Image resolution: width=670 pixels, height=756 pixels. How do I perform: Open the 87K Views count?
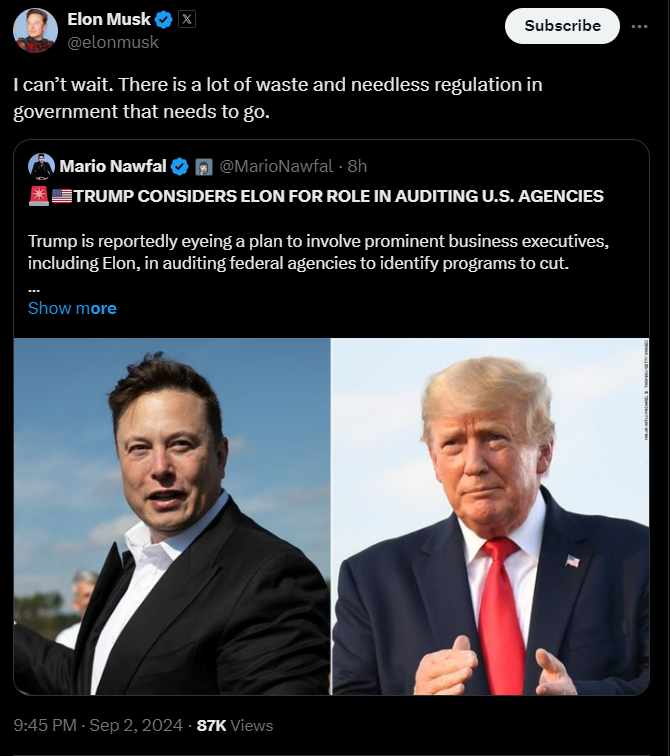tap(235, 725)
